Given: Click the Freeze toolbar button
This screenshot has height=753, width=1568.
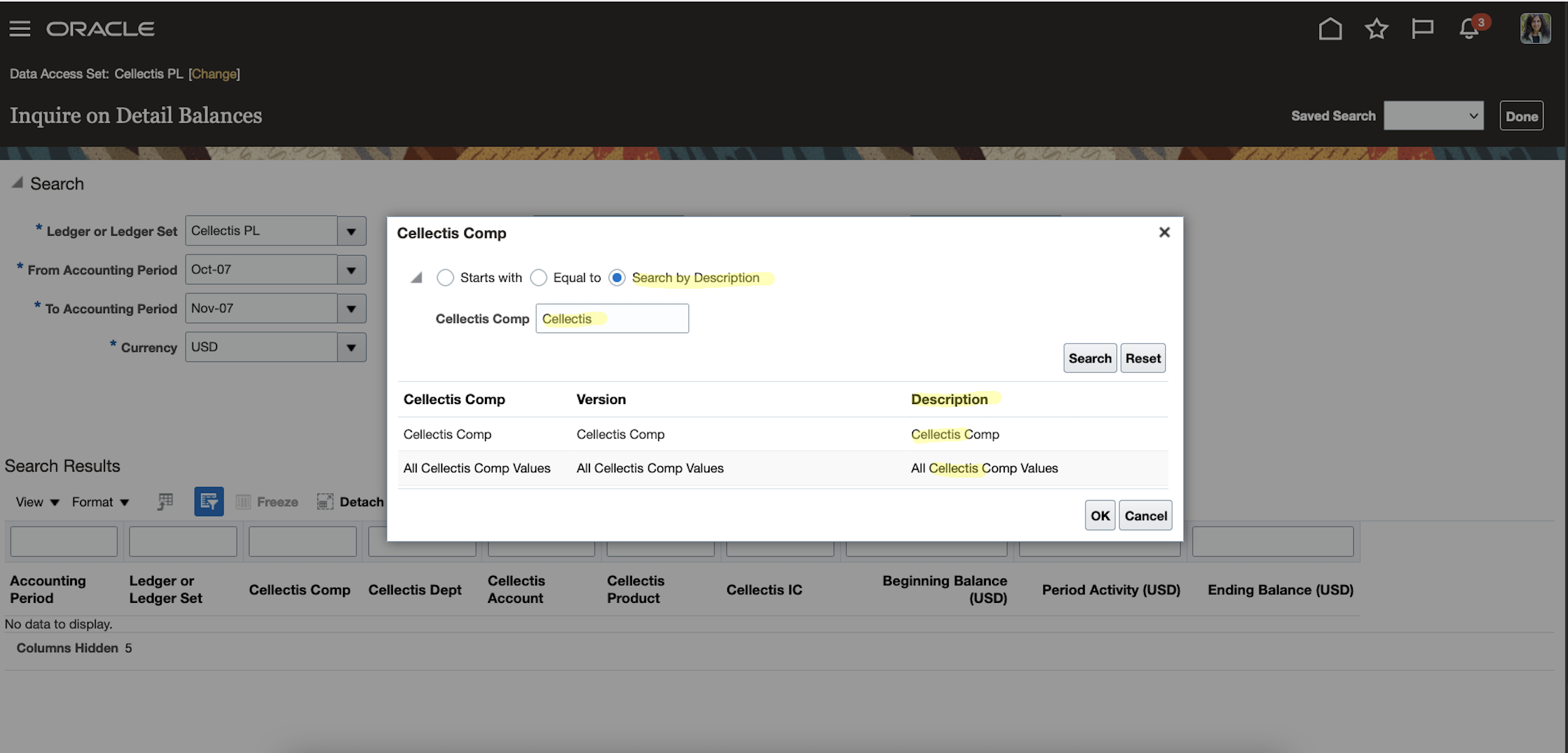Looking at the screenshot, I should click(x=267, y=502).
